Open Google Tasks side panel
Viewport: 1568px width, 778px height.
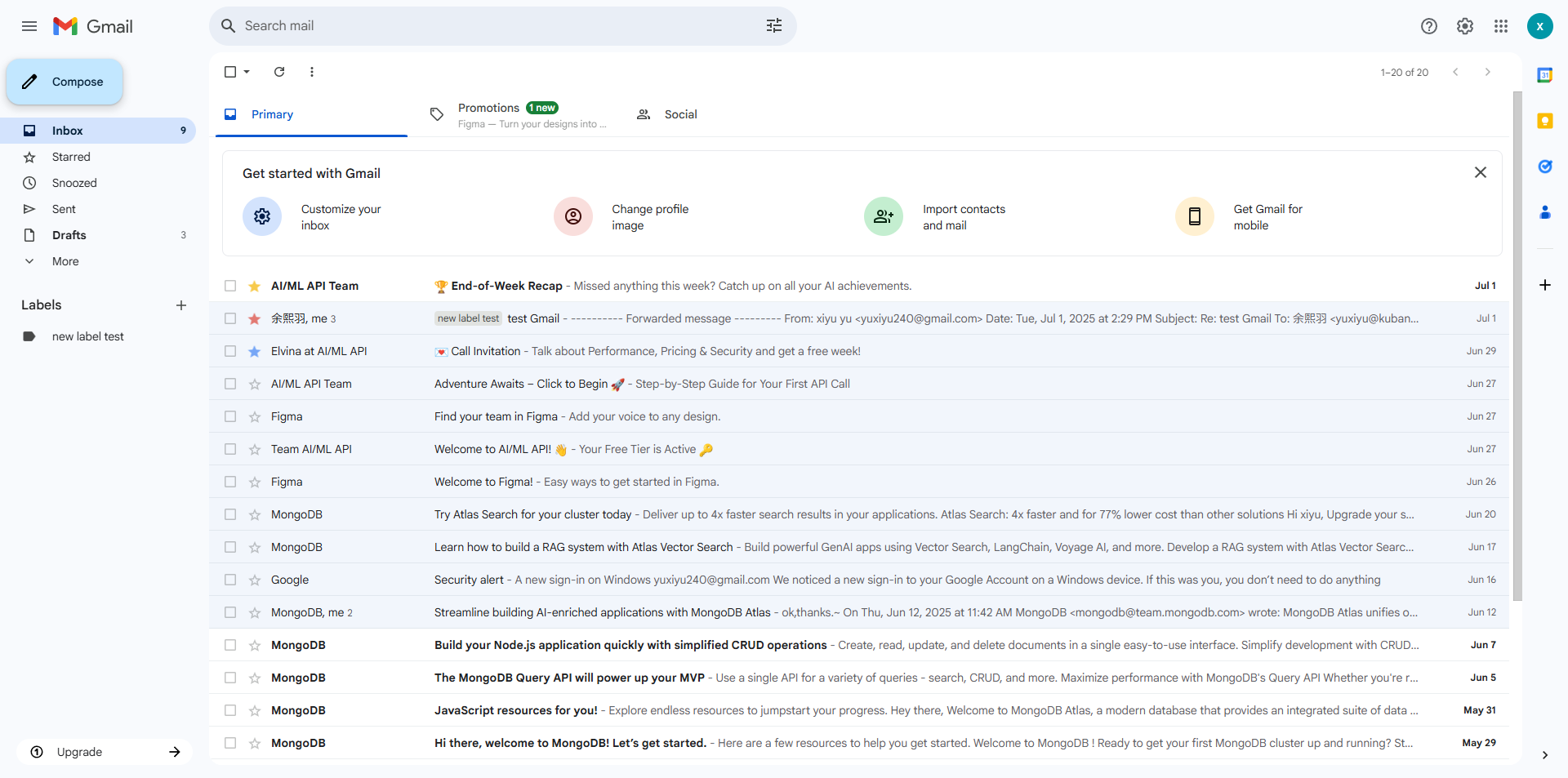[x=1545, y=167]
